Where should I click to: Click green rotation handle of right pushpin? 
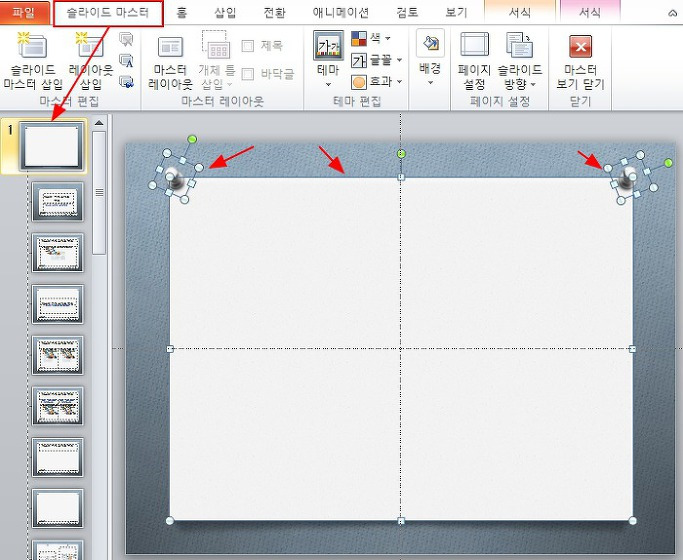point(668,163)
